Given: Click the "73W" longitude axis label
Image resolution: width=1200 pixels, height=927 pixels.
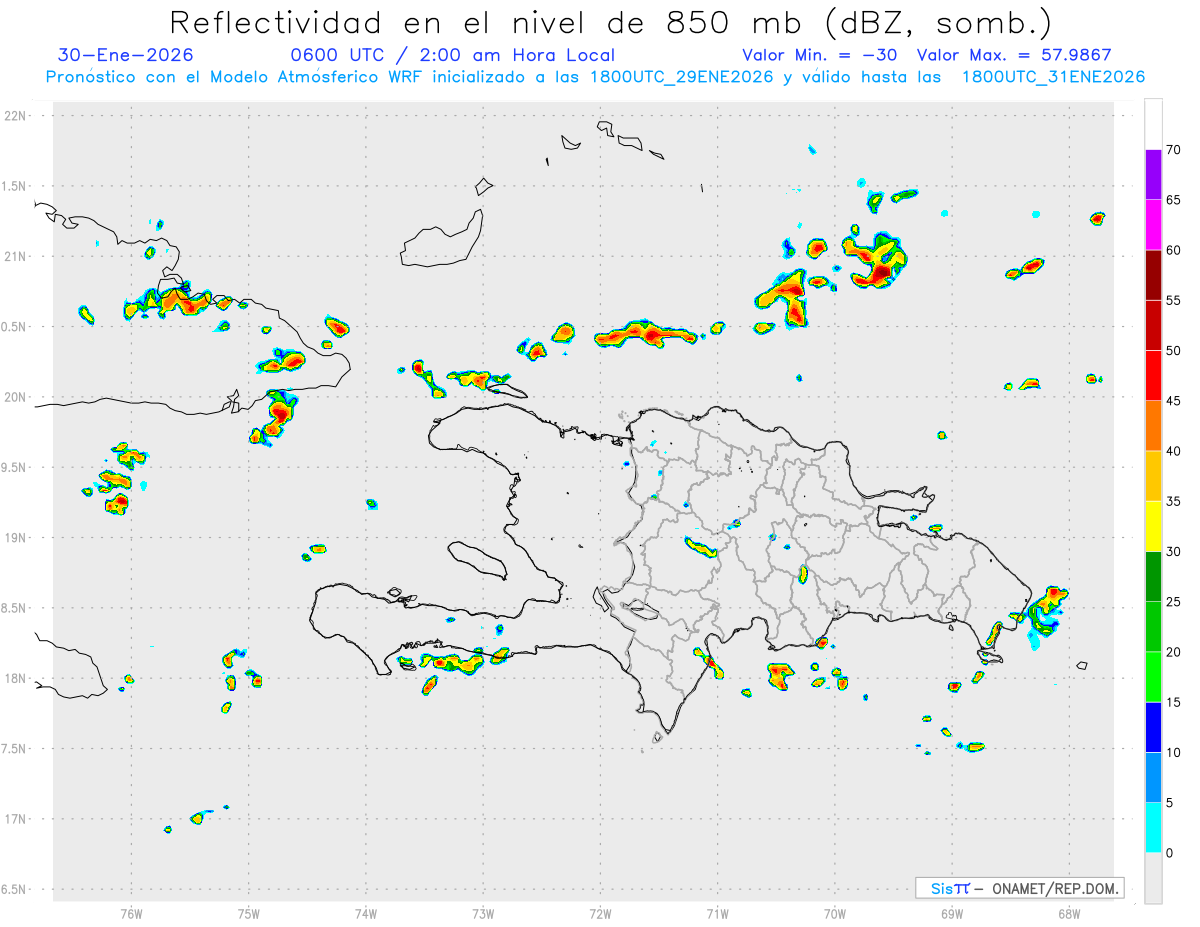Looking at the screenshot, I should (x=483, y=914).
